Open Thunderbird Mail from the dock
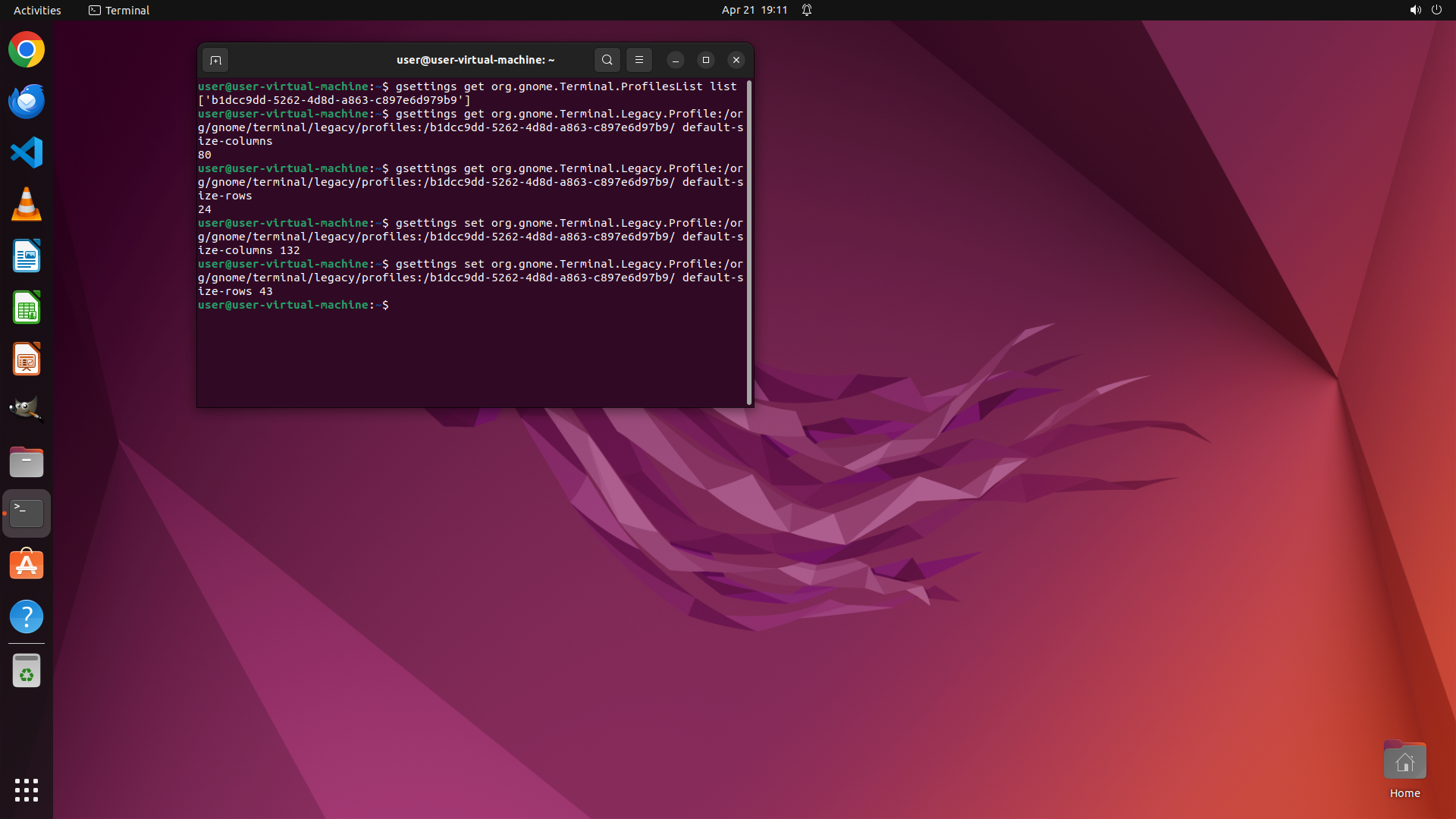 click(x=27, y=102)
